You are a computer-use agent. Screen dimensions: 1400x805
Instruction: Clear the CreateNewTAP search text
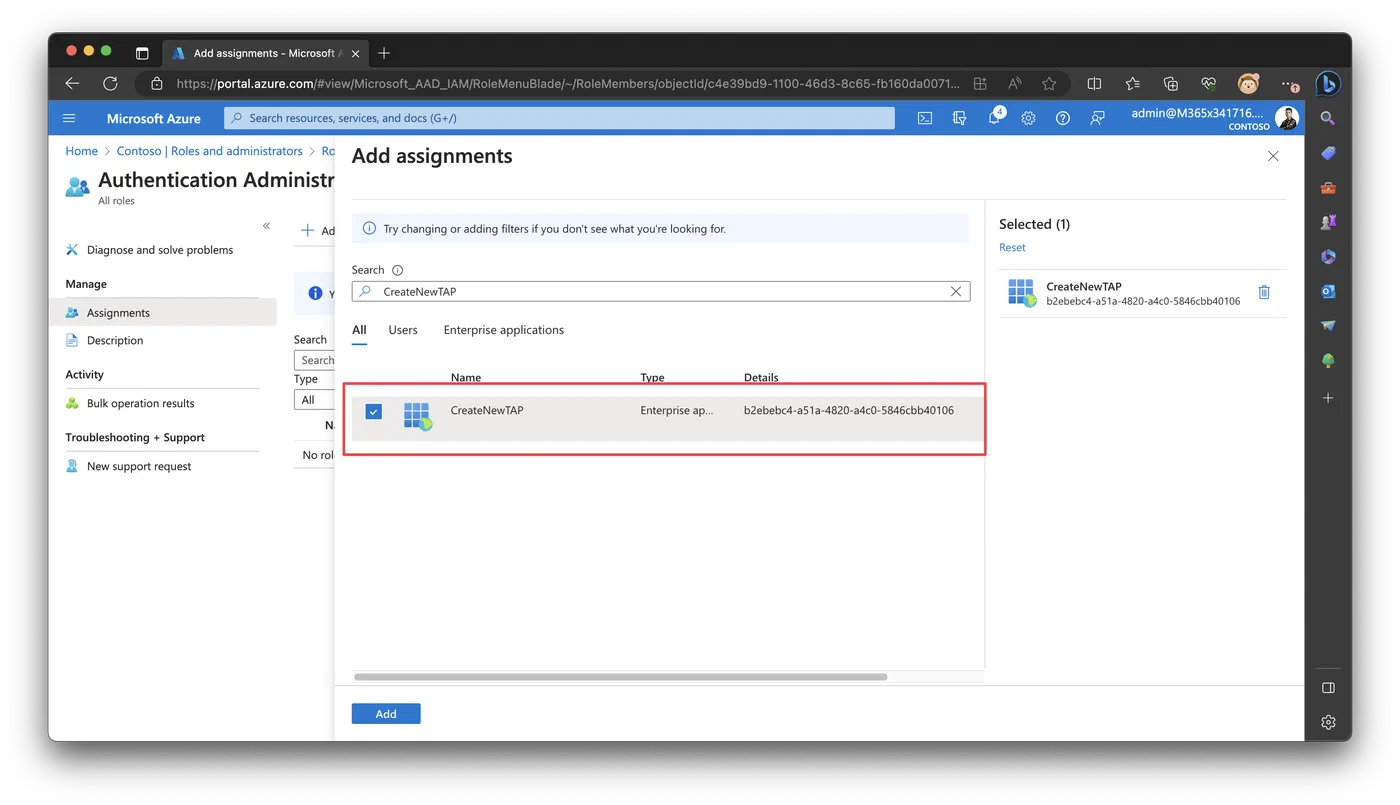tap(956, 292)
